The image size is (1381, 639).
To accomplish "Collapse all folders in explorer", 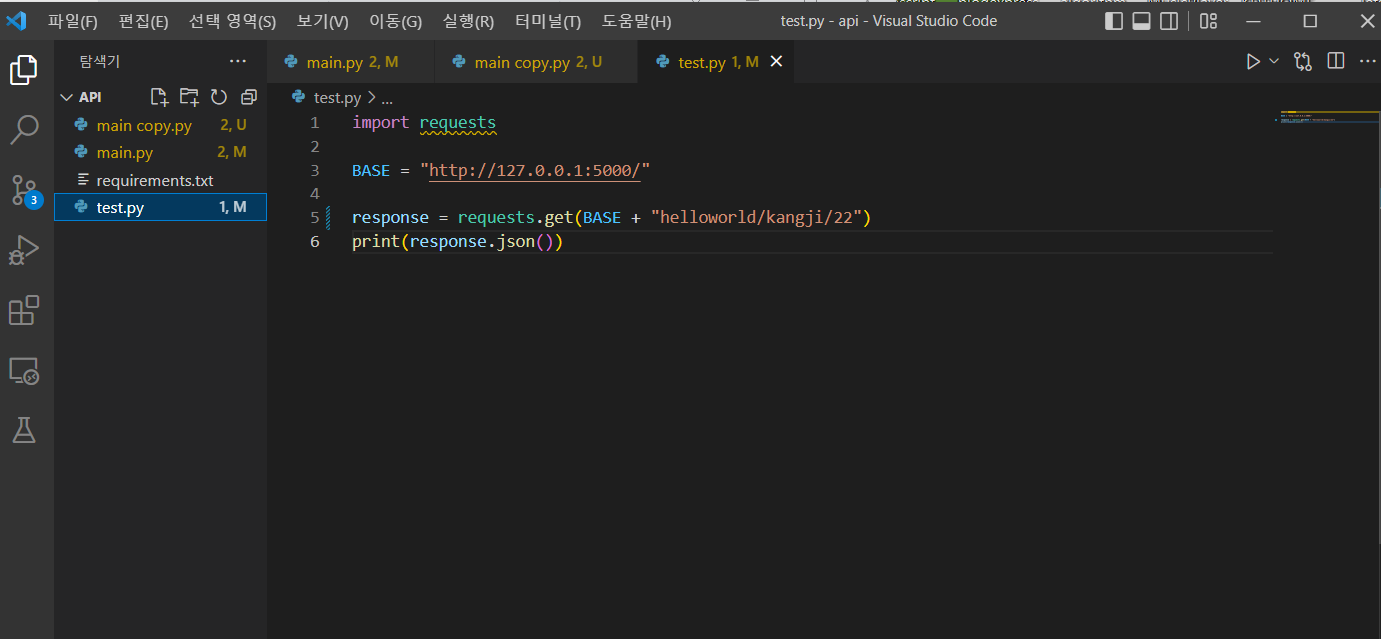I will tap(249, 97).
